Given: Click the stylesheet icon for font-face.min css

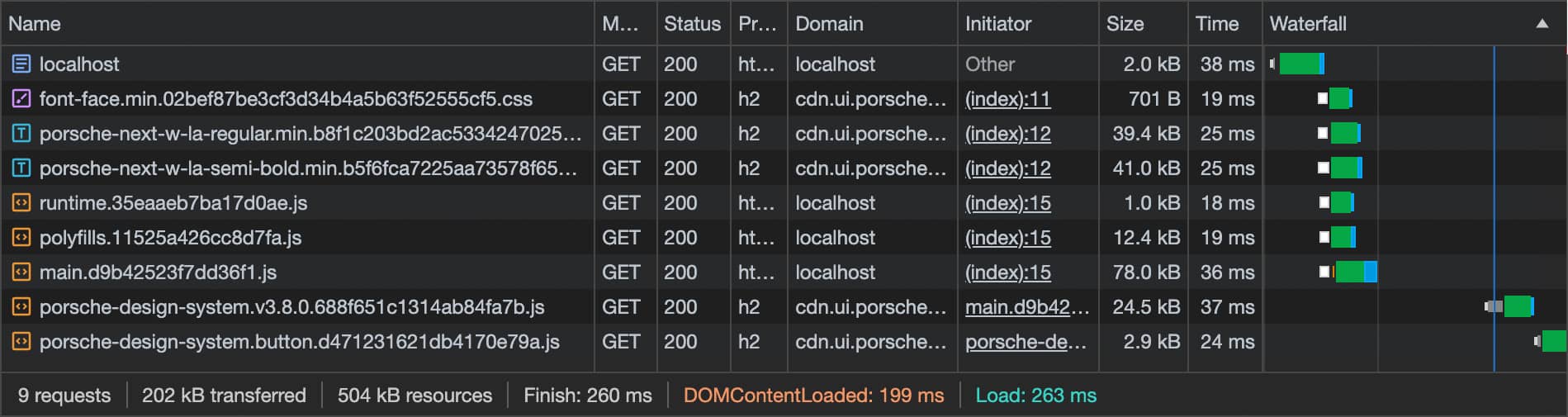Looking at the screenshot, I should (x=21, y=98).
